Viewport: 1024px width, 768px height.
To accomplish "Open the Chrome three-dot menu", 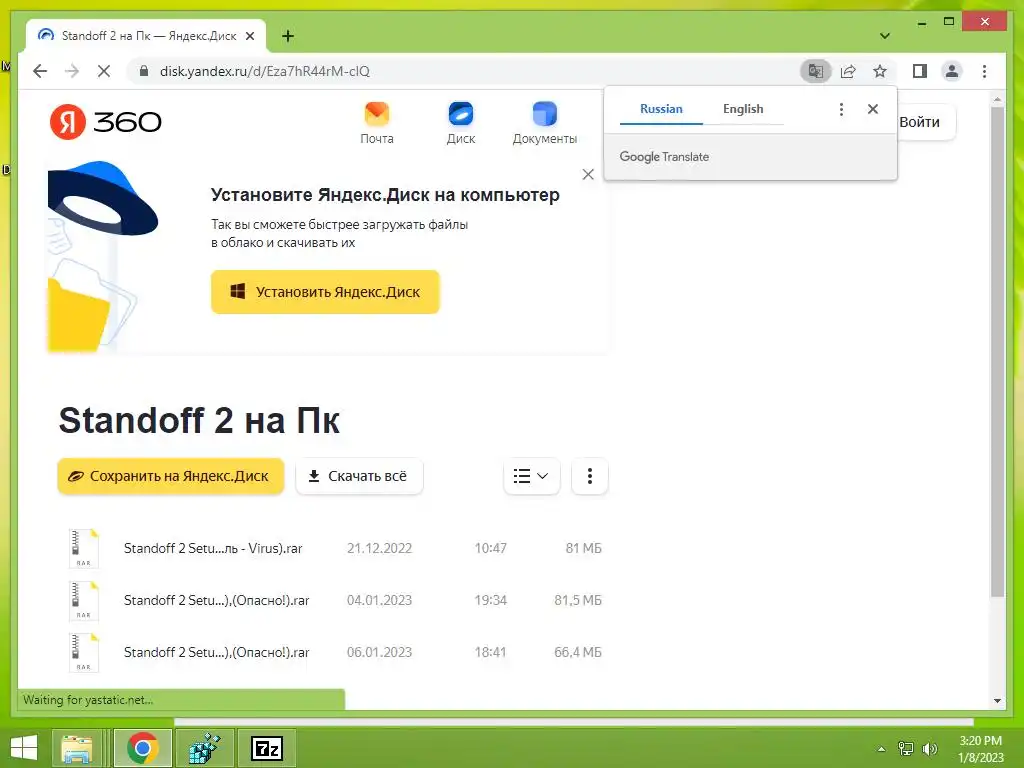I will (984, 71).
